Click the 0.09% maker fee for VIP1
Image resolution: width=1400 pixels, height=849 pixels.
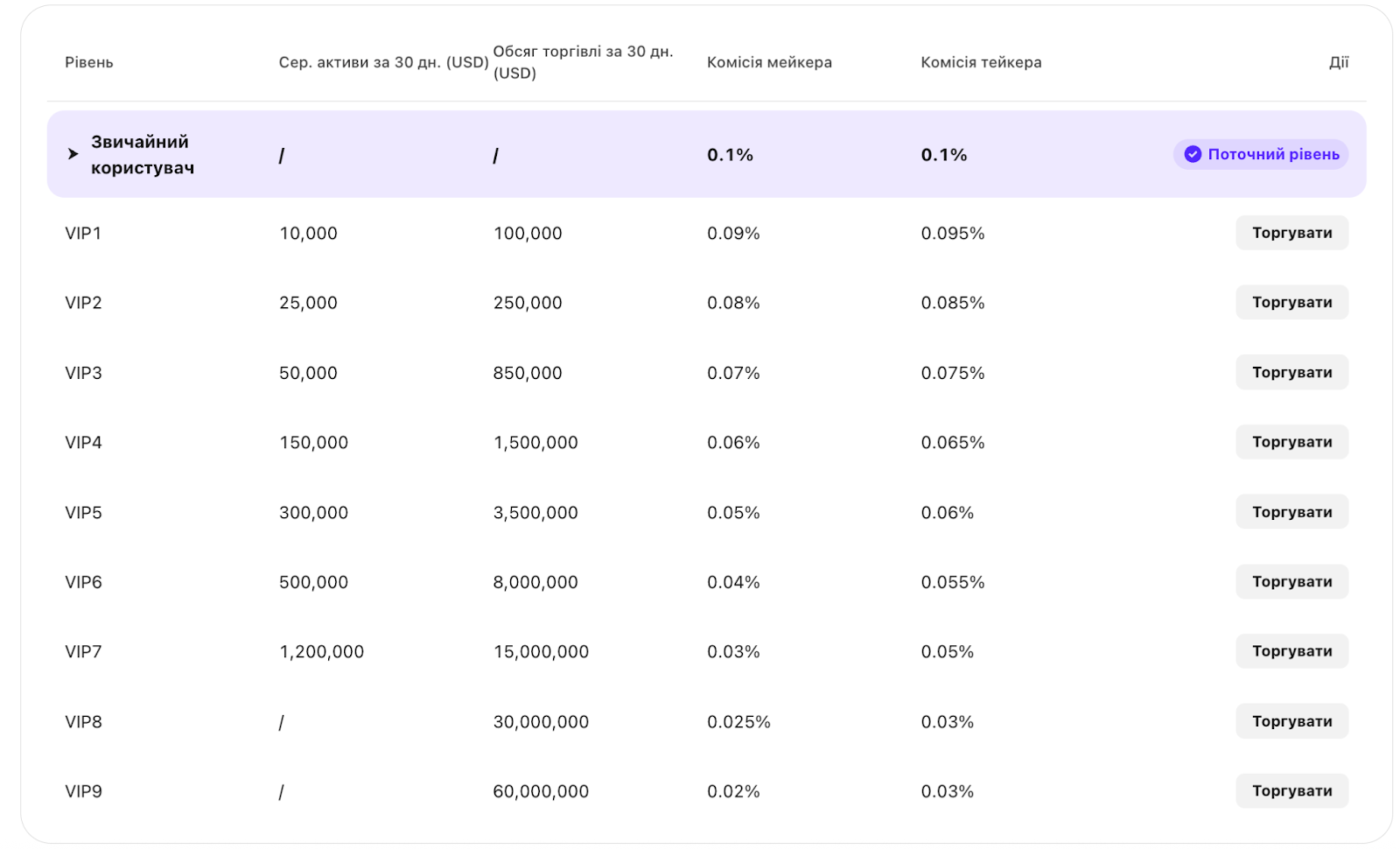click(733, 234)
